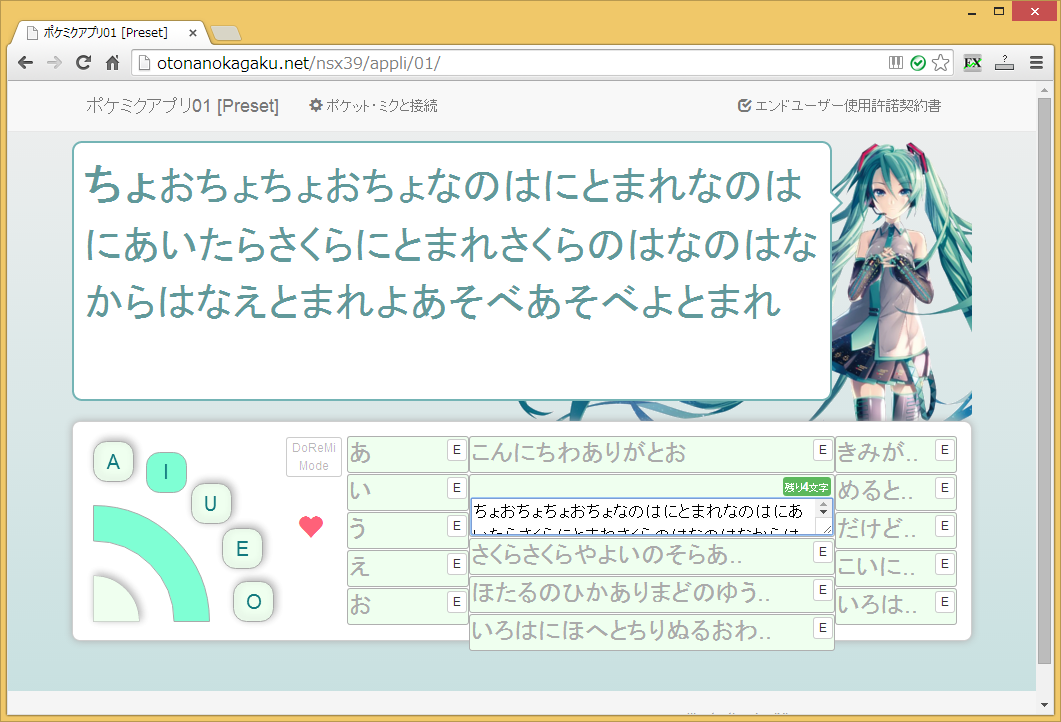Edit だけど.. with its E button
1061x722 pixels.
point(945,526)
